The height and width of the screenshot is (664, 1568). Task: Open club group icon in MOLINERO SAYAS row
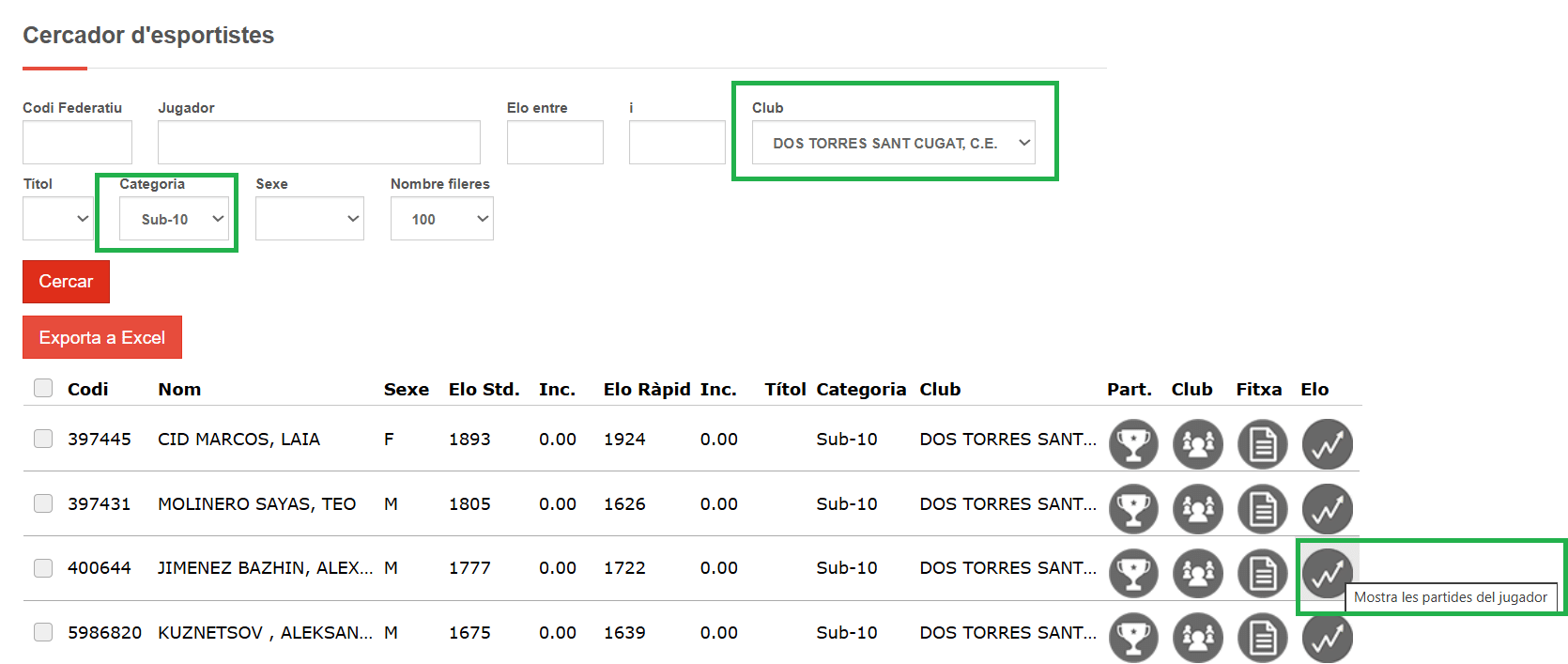(1198, 508)
